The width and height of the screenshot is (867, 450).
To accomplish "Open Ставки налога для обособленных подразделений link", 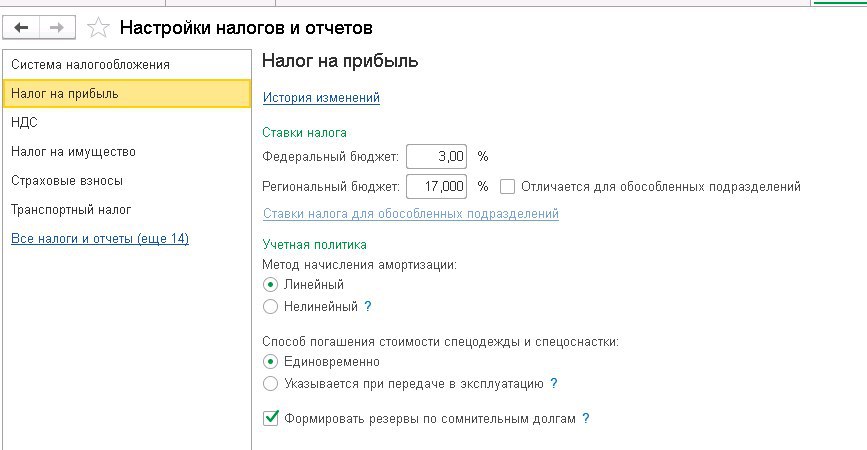I will (411, 214).
